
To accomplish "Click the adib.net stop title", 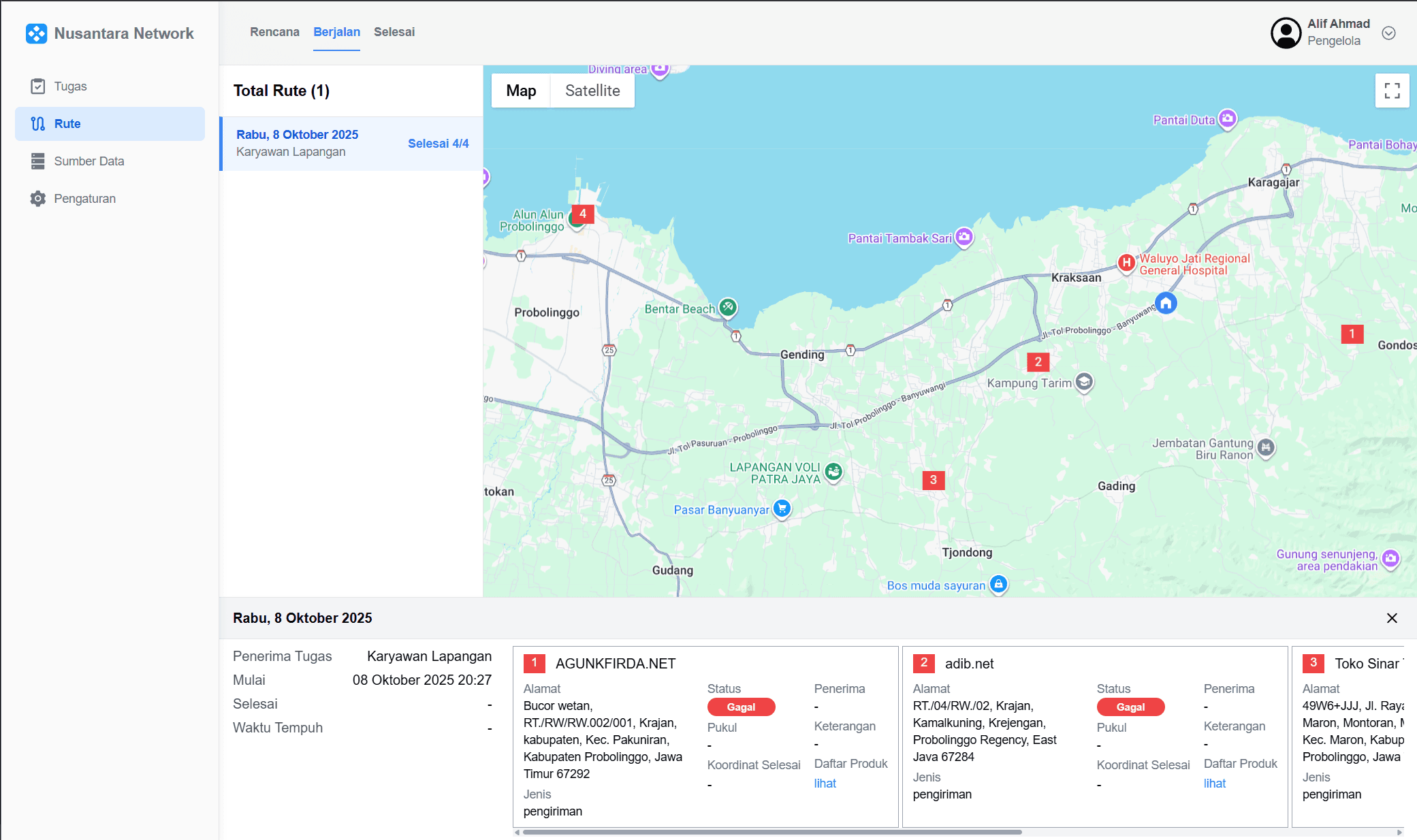I will (x=969, y=664).
